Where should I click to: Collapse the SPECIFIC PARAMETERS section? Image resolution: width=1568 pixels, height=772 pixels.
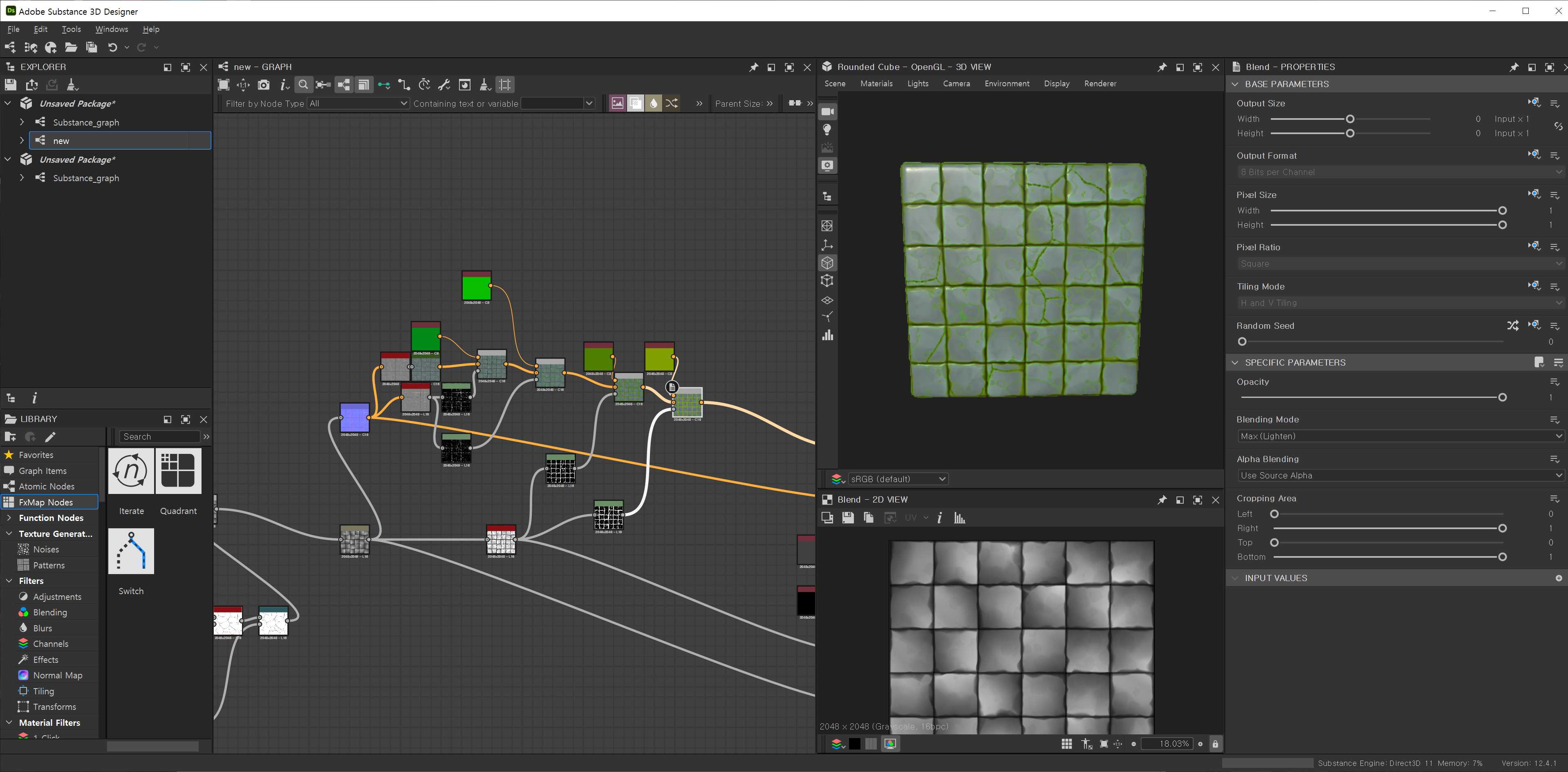pyautogui.click(x=1235, y=362)
